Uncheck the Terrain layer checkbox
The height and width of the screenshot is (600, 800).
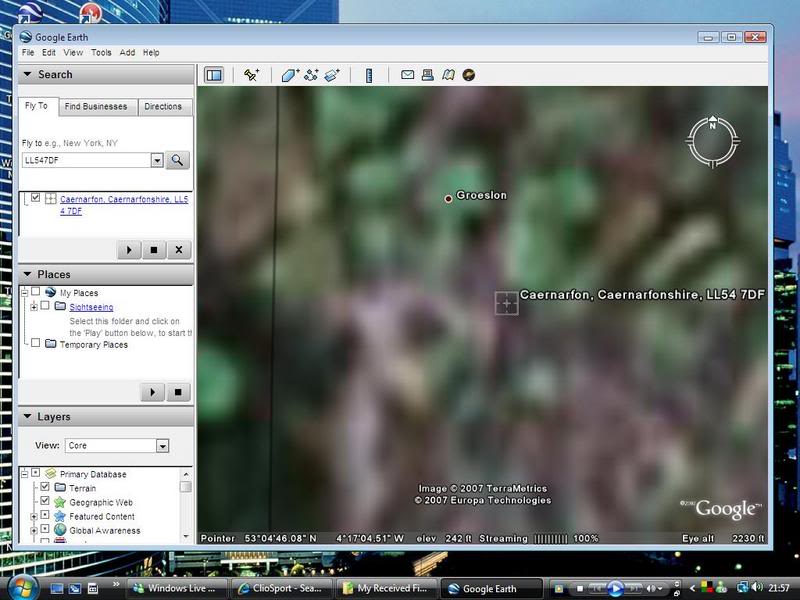point(45,487)
